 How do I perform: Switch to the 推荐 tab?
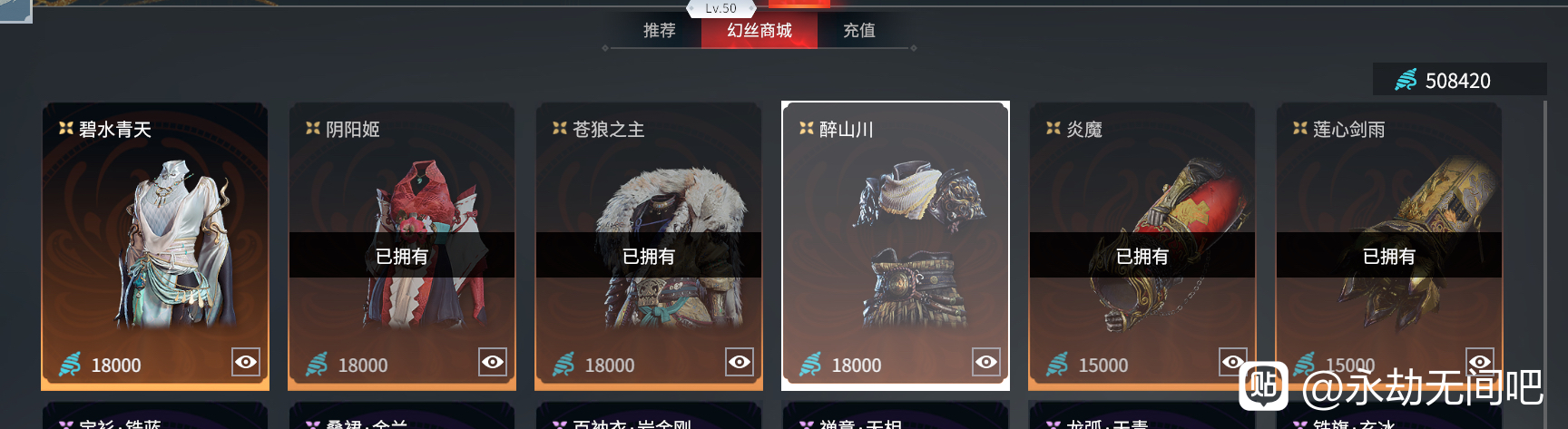click(660, 30)
